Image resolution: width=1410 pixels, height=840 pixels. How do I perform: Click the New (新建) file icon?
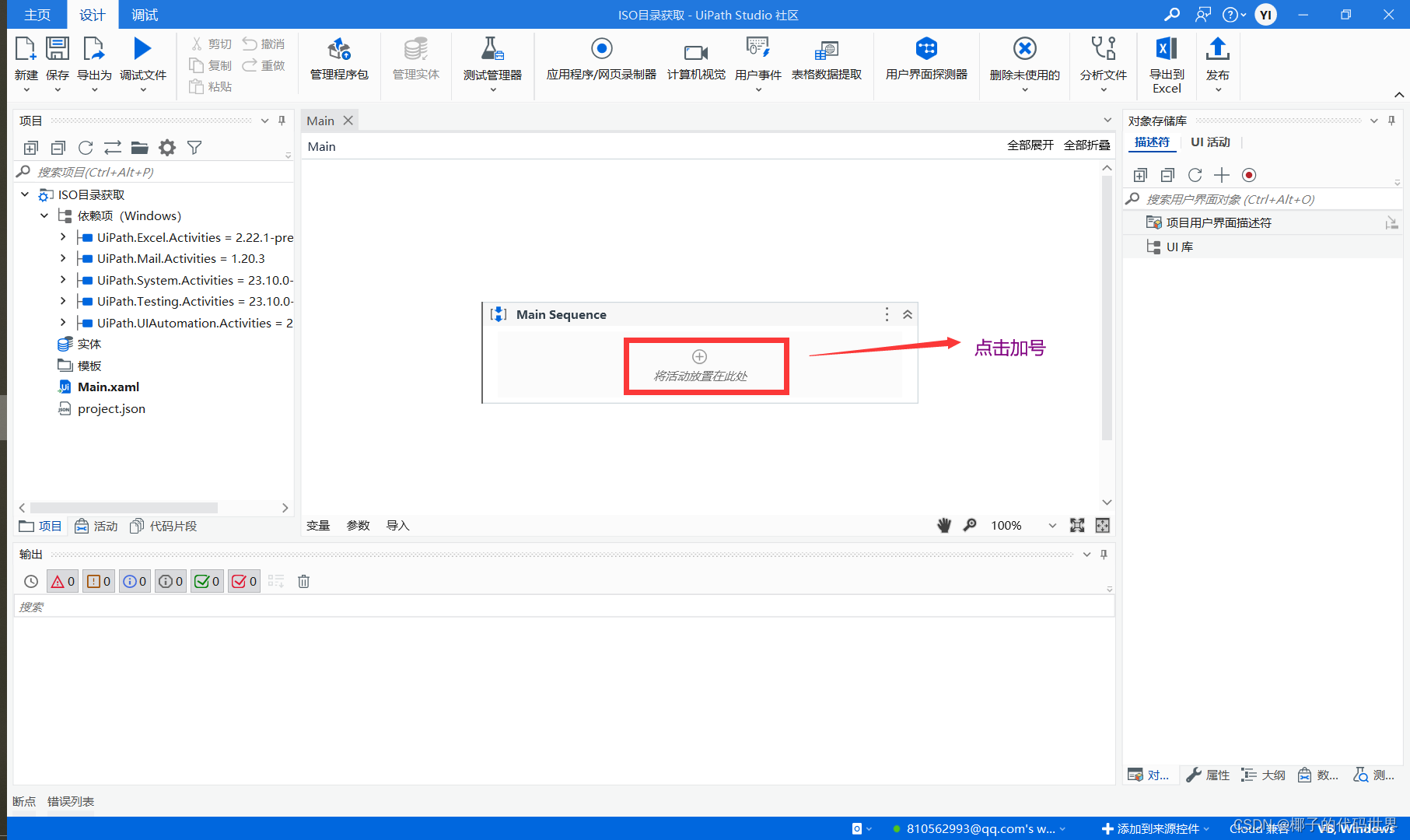click(26, 49)
